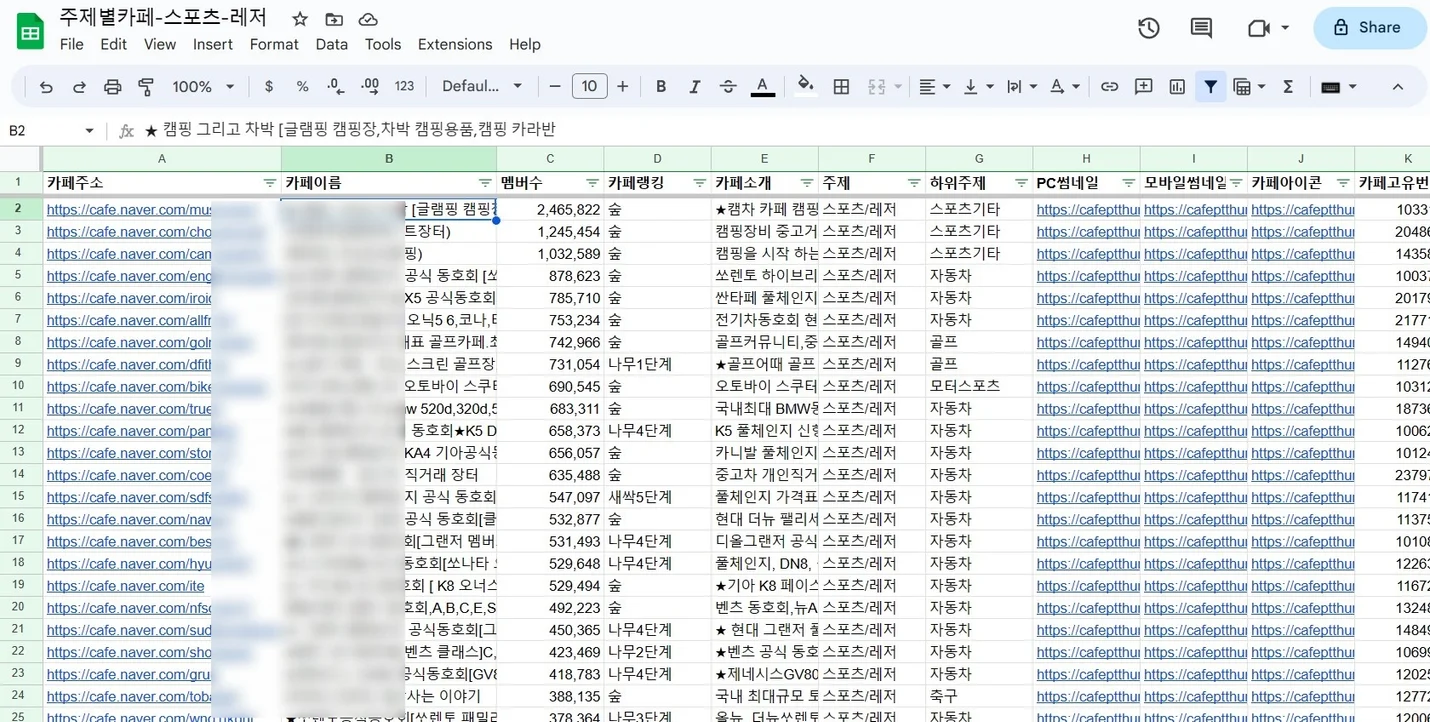Open filter on 카페주소 column
Image resolution: width=1430 pixels, height=722 pixels.
pos(269,183)
